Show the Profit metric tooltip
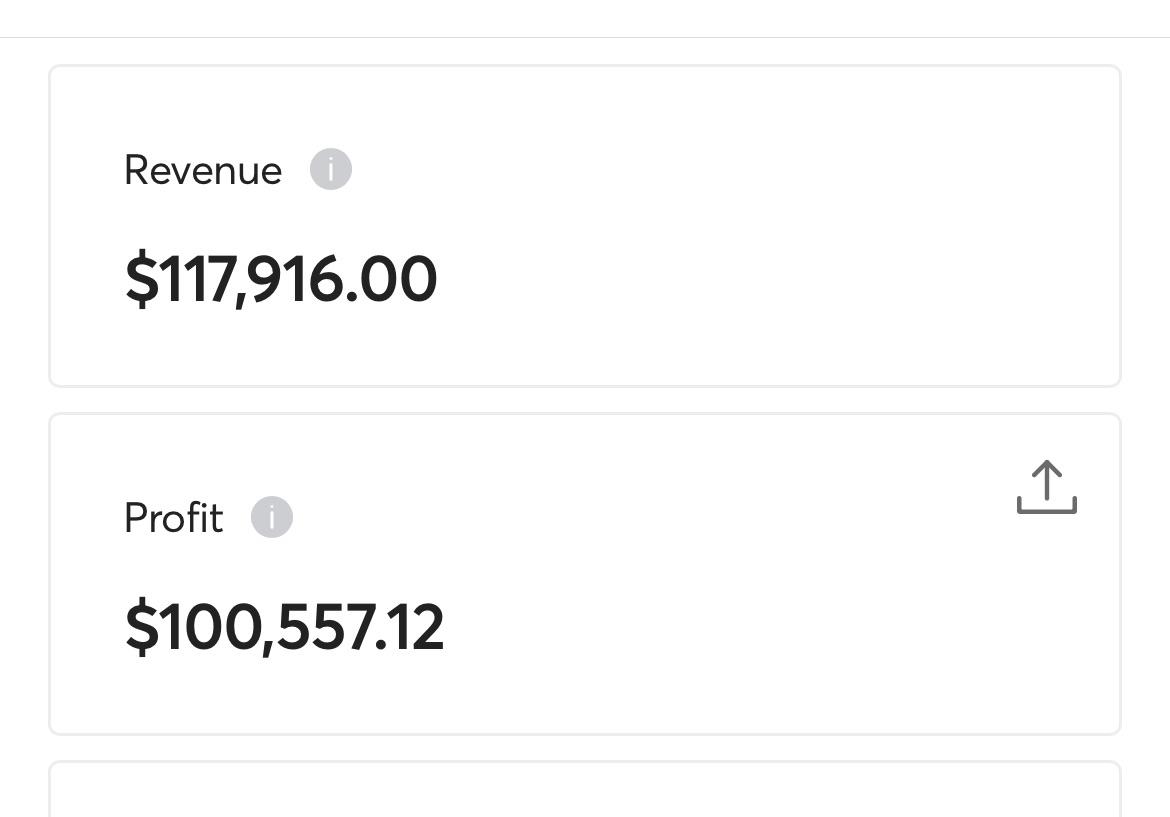This screenshot has width=1170, height=817. point(271,517)
